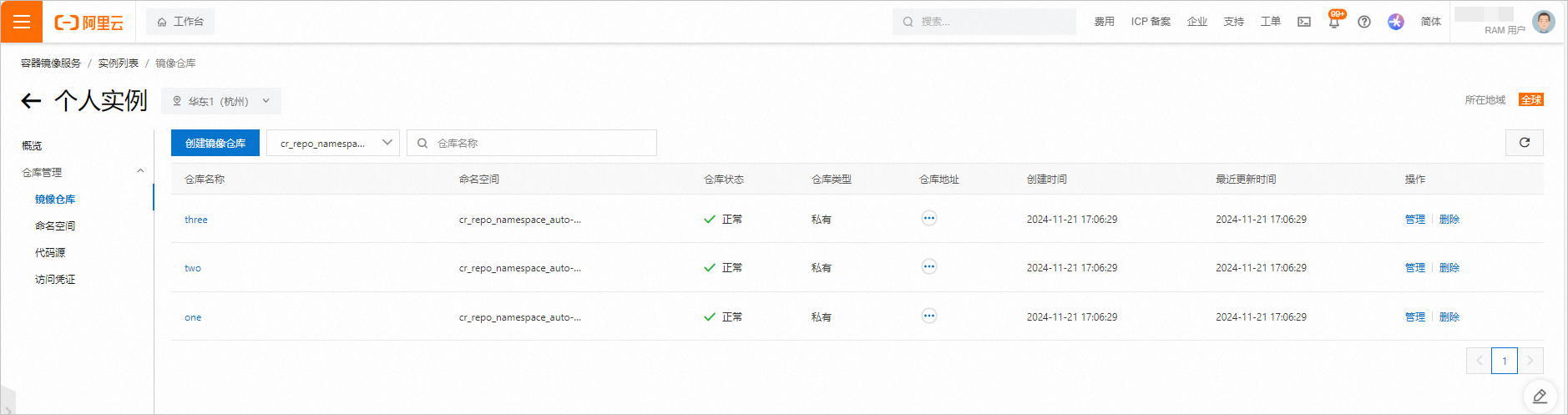The width and height of the screenshot is (1568, 415).
Task: Focus the top 搜索 search field
Action: (984, 22)
